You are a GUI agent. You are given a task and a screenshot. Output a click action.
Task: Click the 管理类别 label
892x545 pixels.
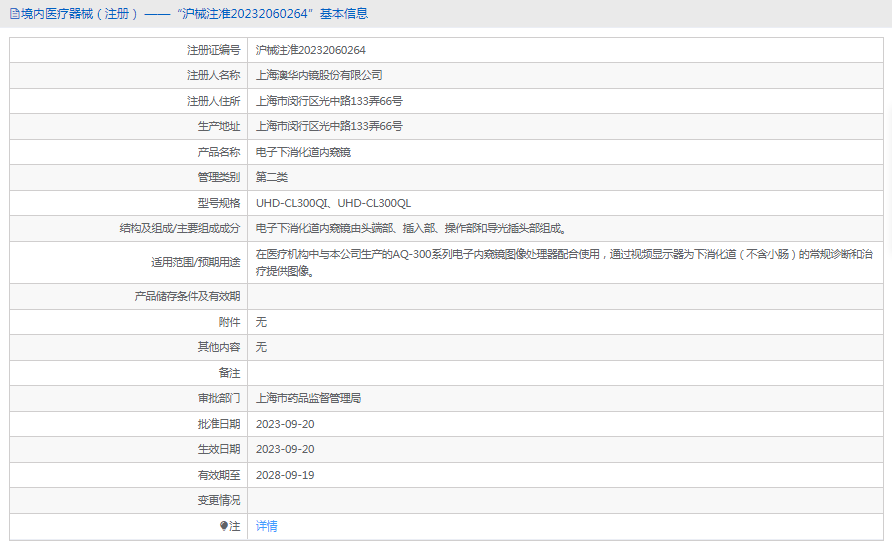click(x=219, y=177)
